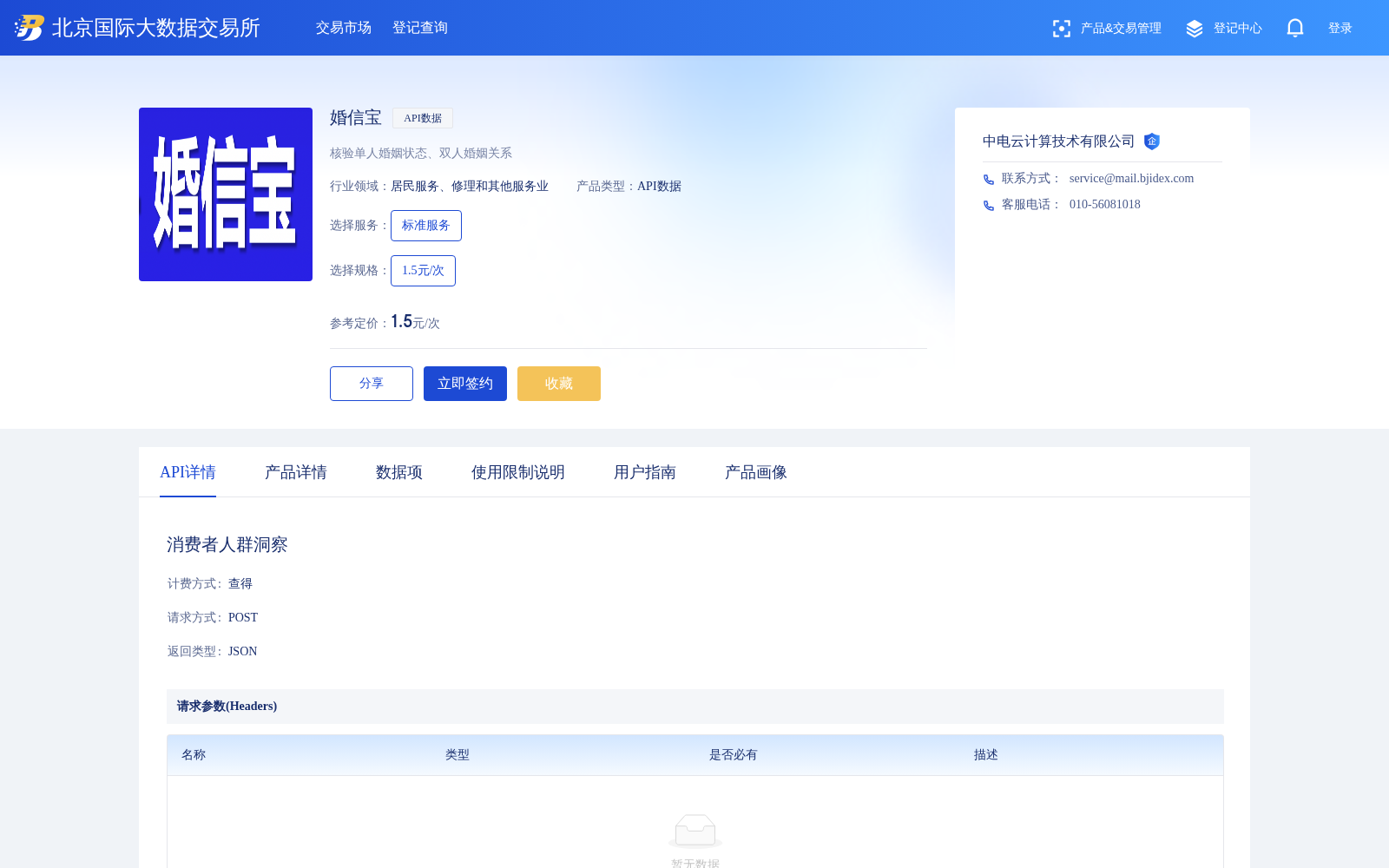Click the 登录 link
Screen dimensions: 1389x868
[x=1340, y=29]
